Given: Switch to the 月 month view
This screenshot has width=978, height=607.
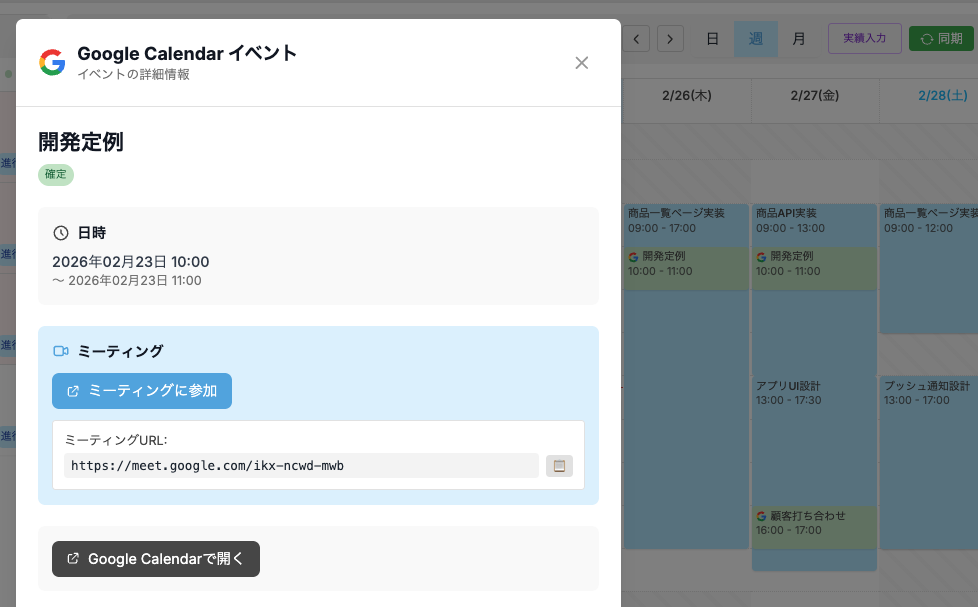Looking at the screenshot, I should pos(798,38).
